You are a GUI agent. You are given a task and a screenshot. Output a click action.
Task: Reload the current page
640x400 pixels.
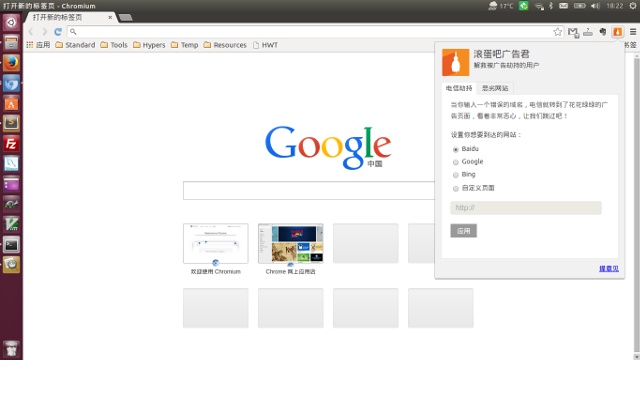coord(58,32)
